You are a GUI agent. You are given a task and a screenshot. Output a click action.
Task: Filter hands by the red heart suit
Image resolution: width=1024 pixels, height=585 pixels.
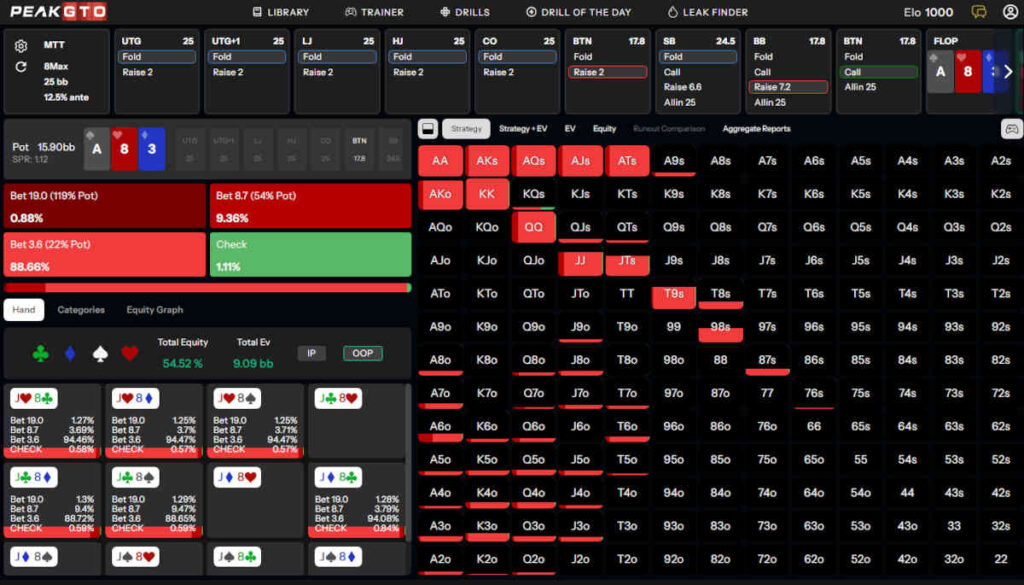(x=129, y=353)
